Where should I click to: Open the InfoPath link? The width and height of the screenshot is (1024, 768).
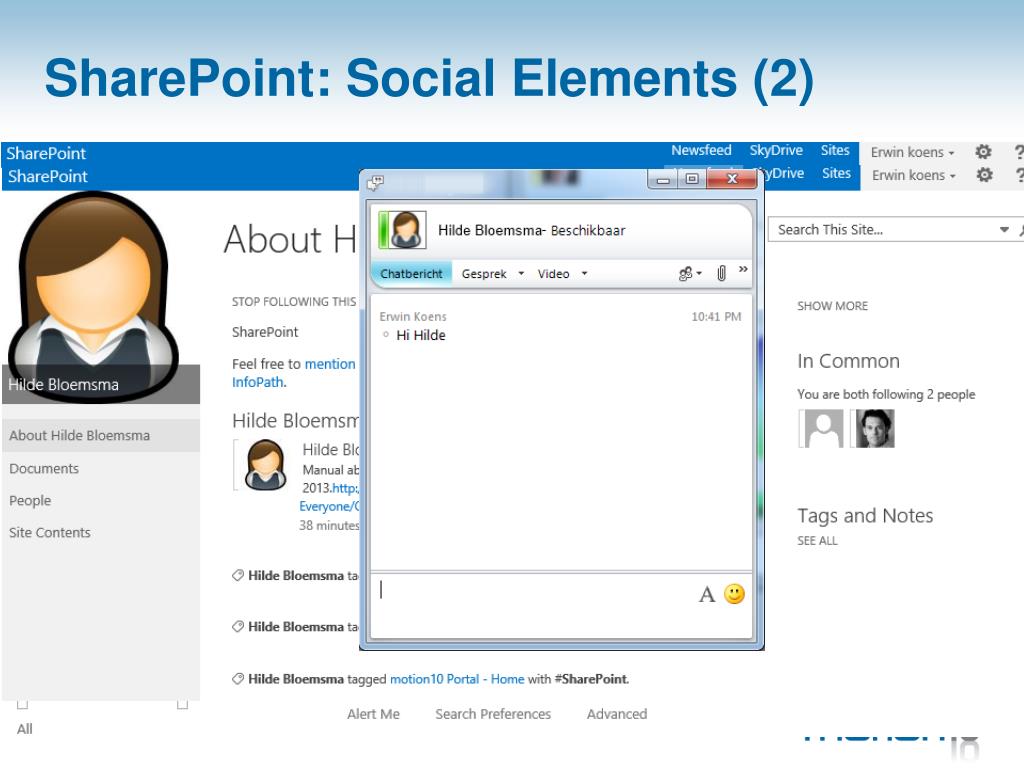[258, 382]
